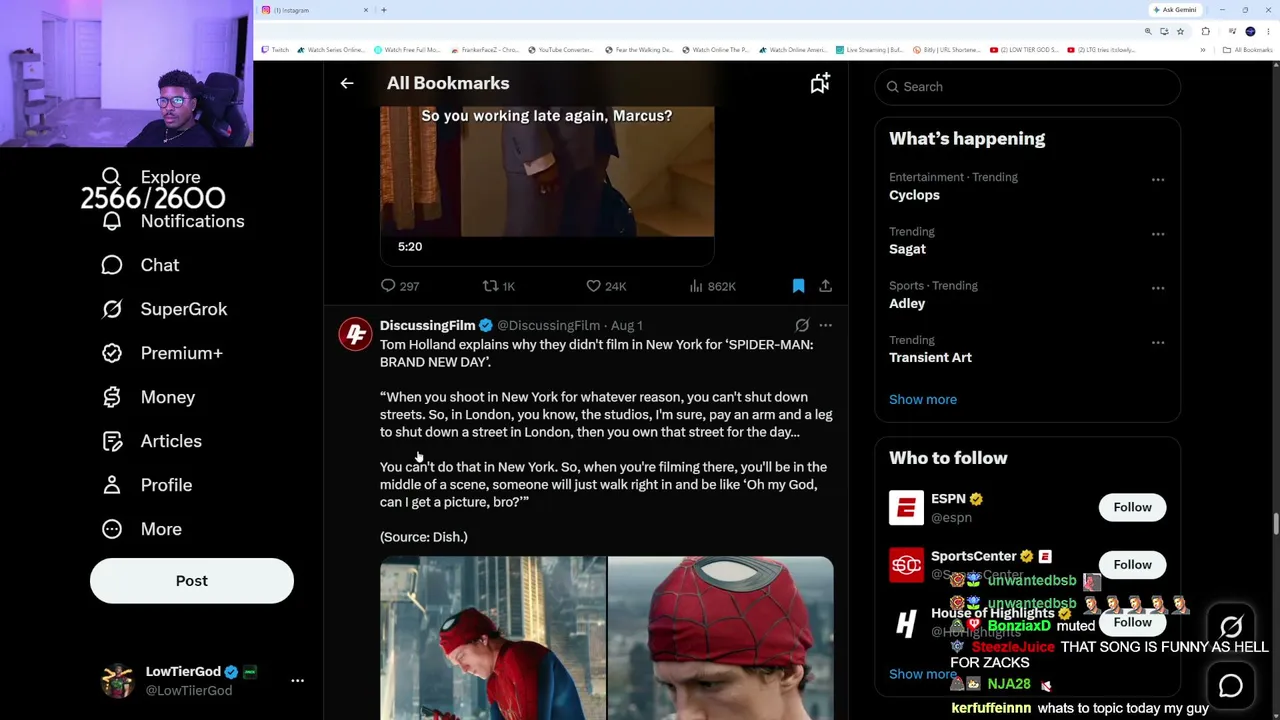Open the floating Grok button
The image size is (1280, 720).
pos(1231,627)
